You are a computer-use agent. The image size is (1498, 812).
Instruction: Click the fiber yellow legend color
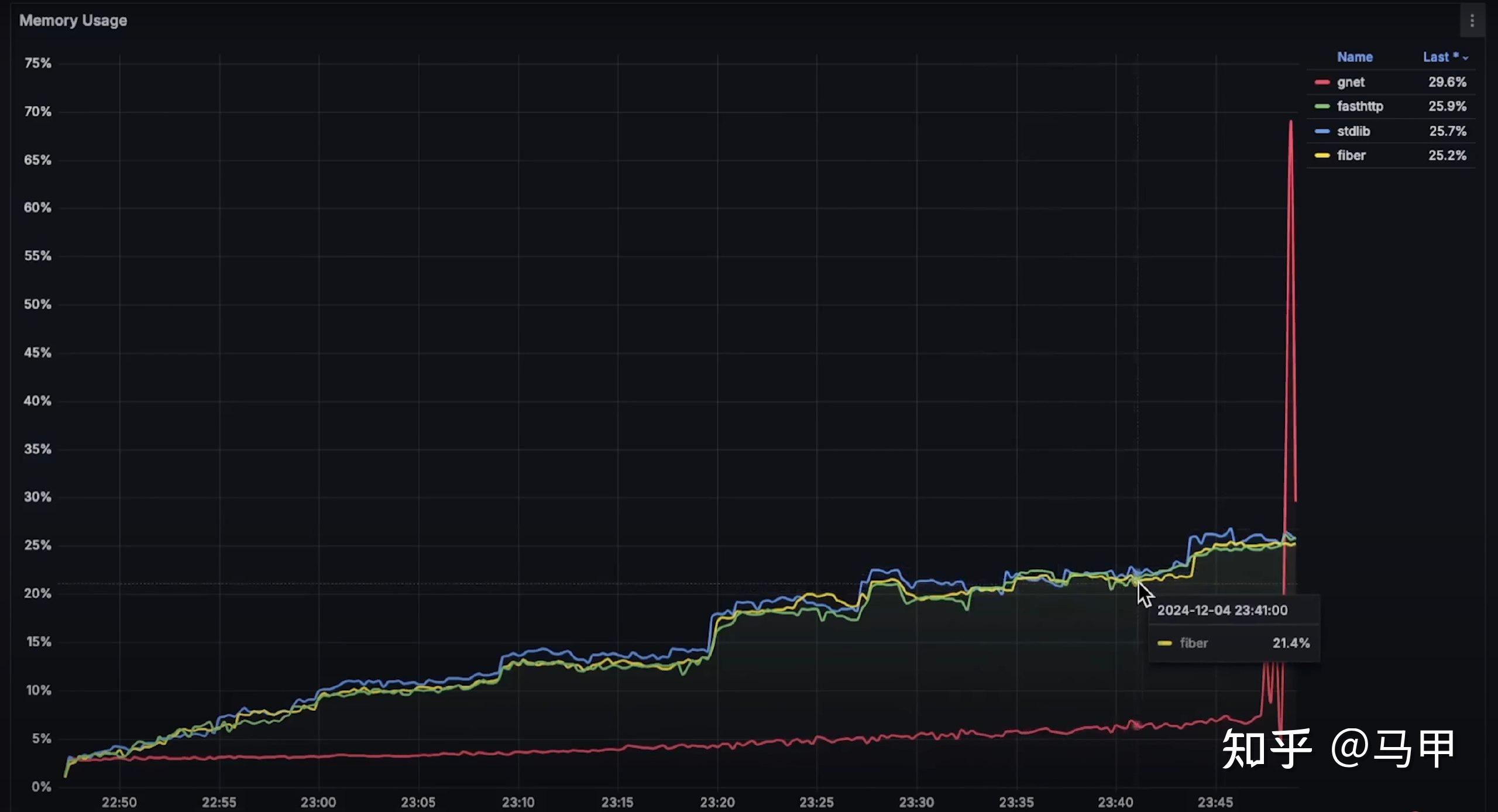[x=1322, y=156]
